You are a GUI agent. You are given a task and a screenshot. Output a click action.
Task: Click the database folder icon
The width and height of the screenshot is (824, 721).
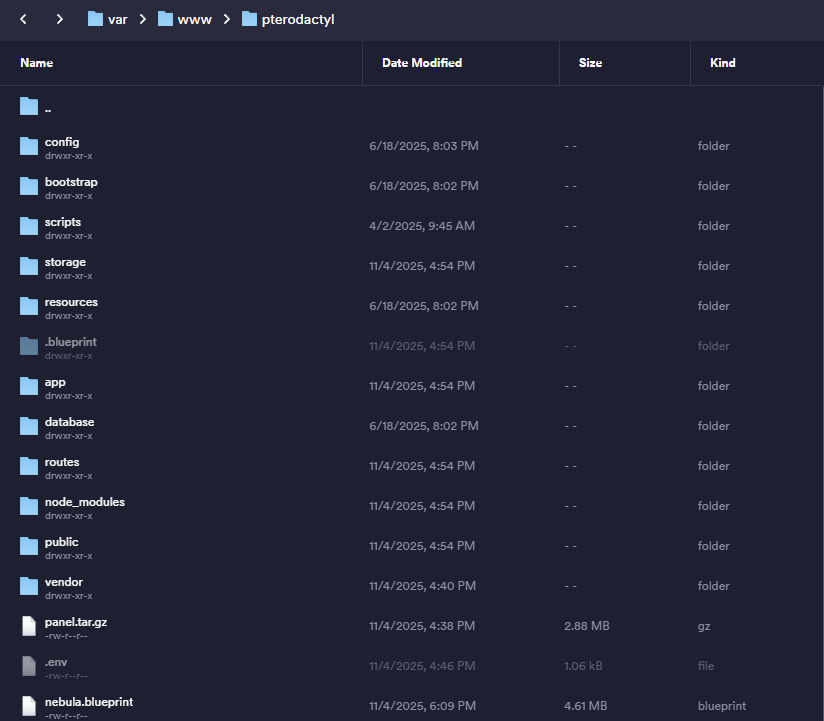[x=29, y=426]
